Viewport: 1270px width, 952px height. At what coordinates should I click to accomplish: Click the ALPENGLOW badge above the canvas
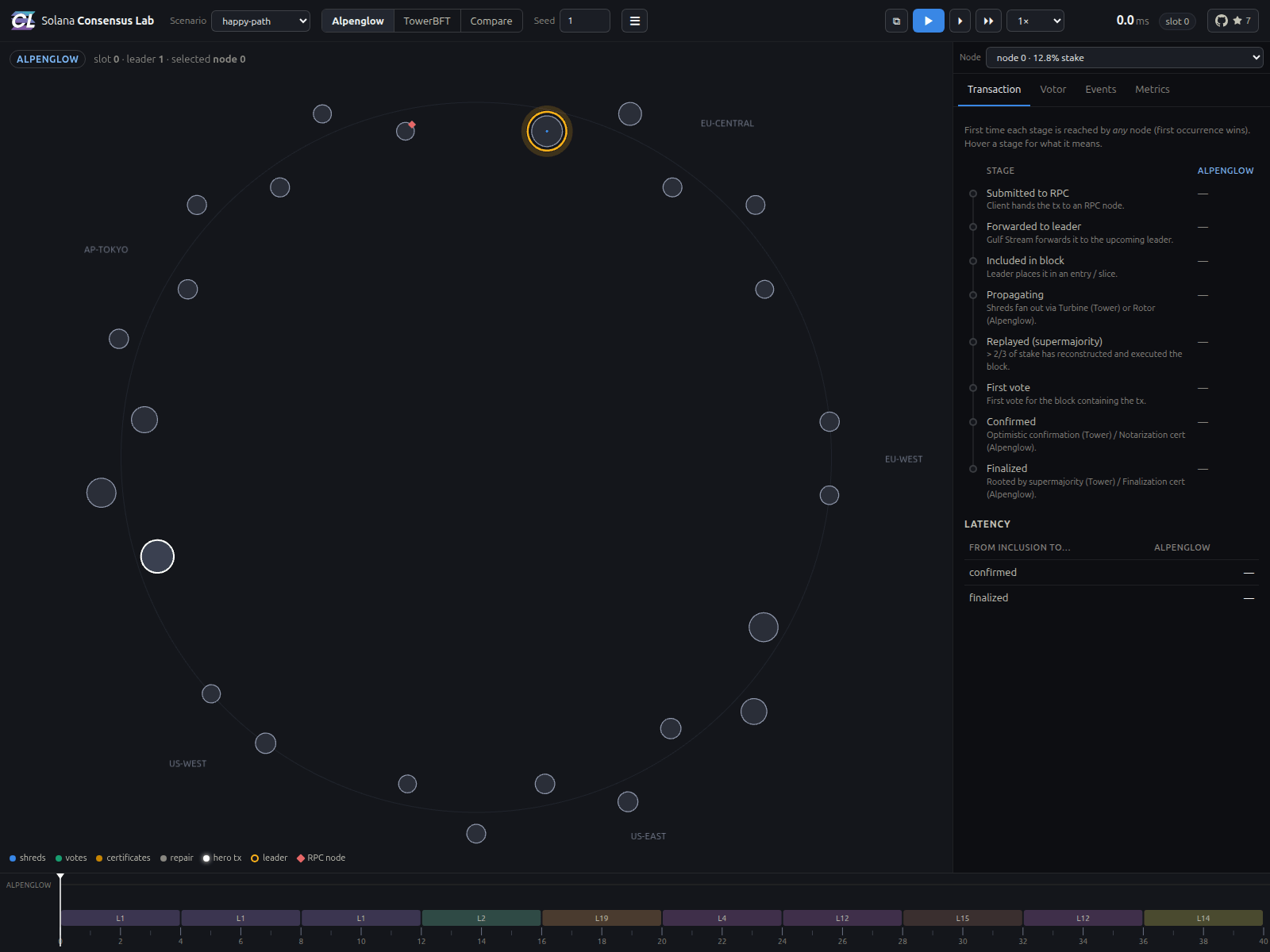tap(48, 59)
